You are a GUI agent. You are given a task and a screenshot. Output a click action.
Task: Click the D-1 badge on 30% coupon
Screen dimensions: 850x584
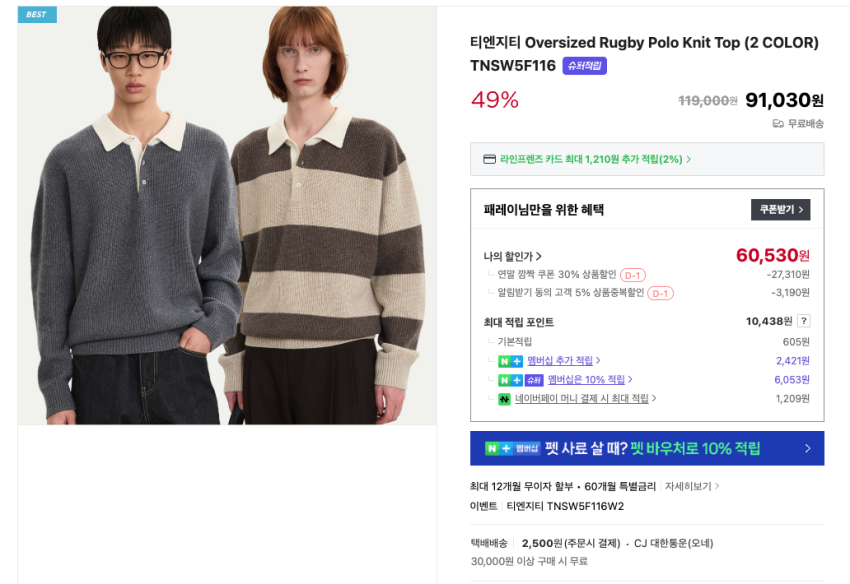pos(633,275)
